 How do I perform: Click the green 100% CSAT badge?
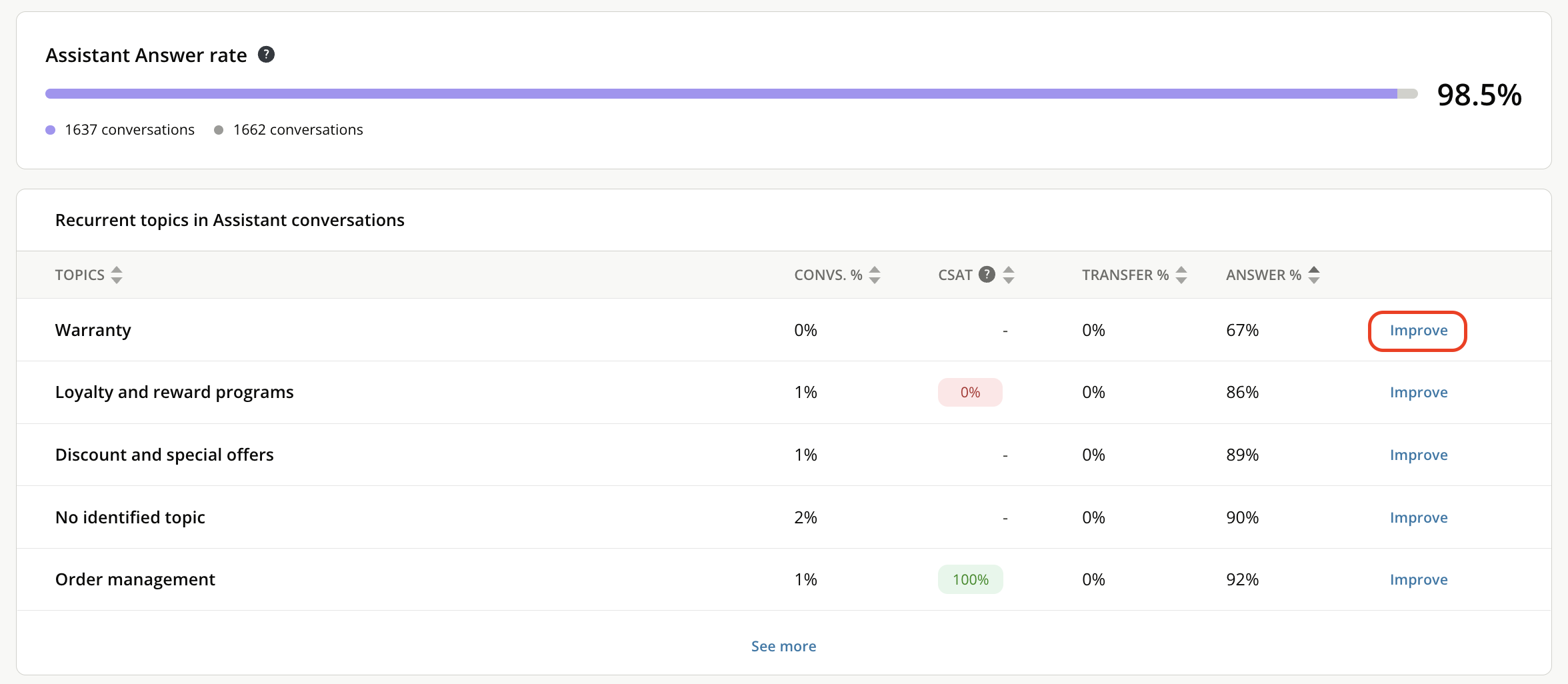click(x=970, y=580)
